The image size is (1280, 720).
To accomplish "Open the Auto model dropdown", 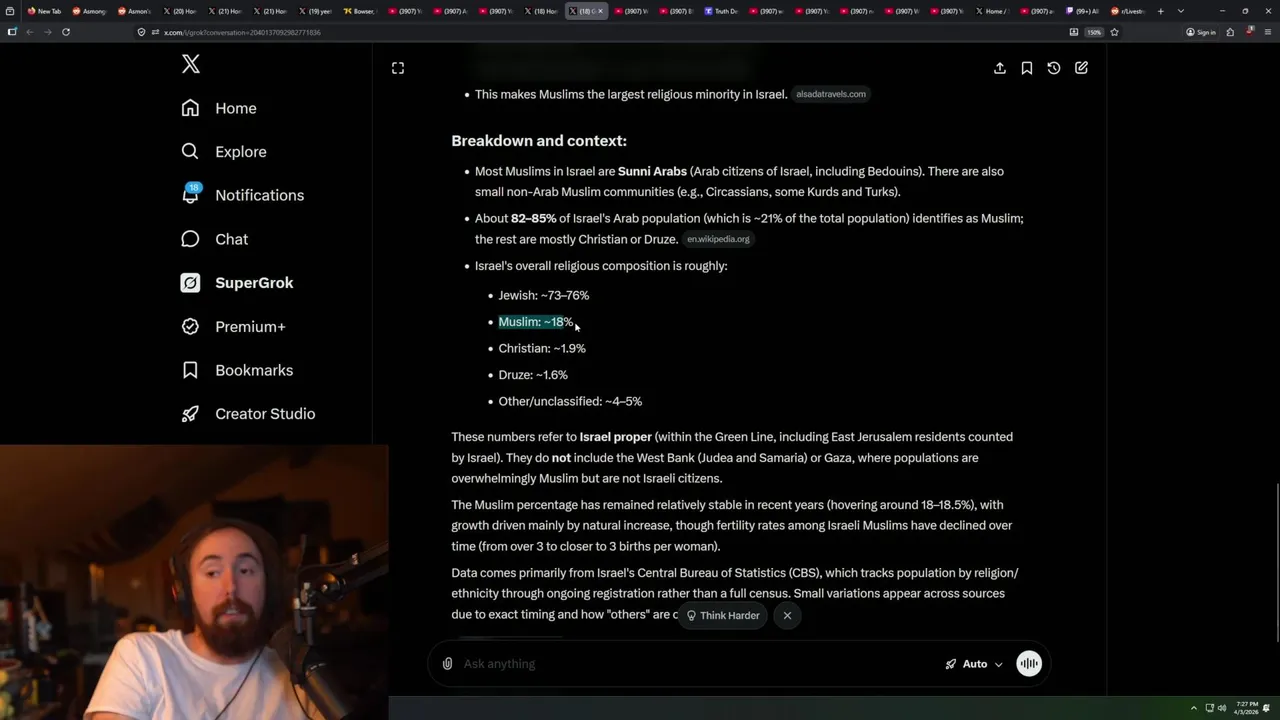I will [x=974, y=664].
